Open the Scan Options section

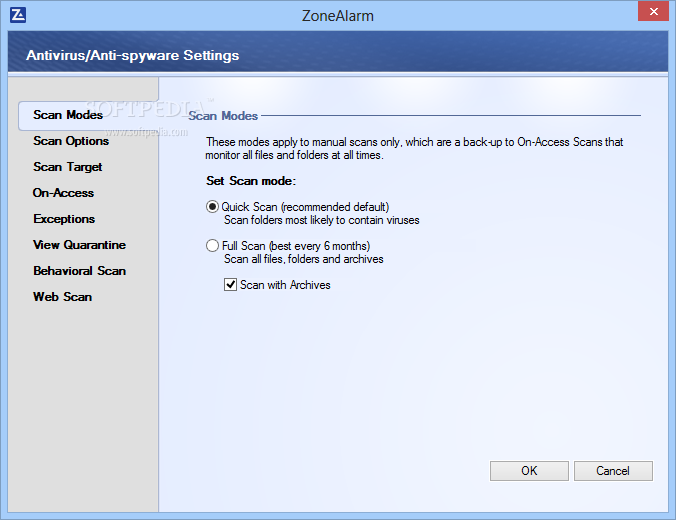coord(71,141)
